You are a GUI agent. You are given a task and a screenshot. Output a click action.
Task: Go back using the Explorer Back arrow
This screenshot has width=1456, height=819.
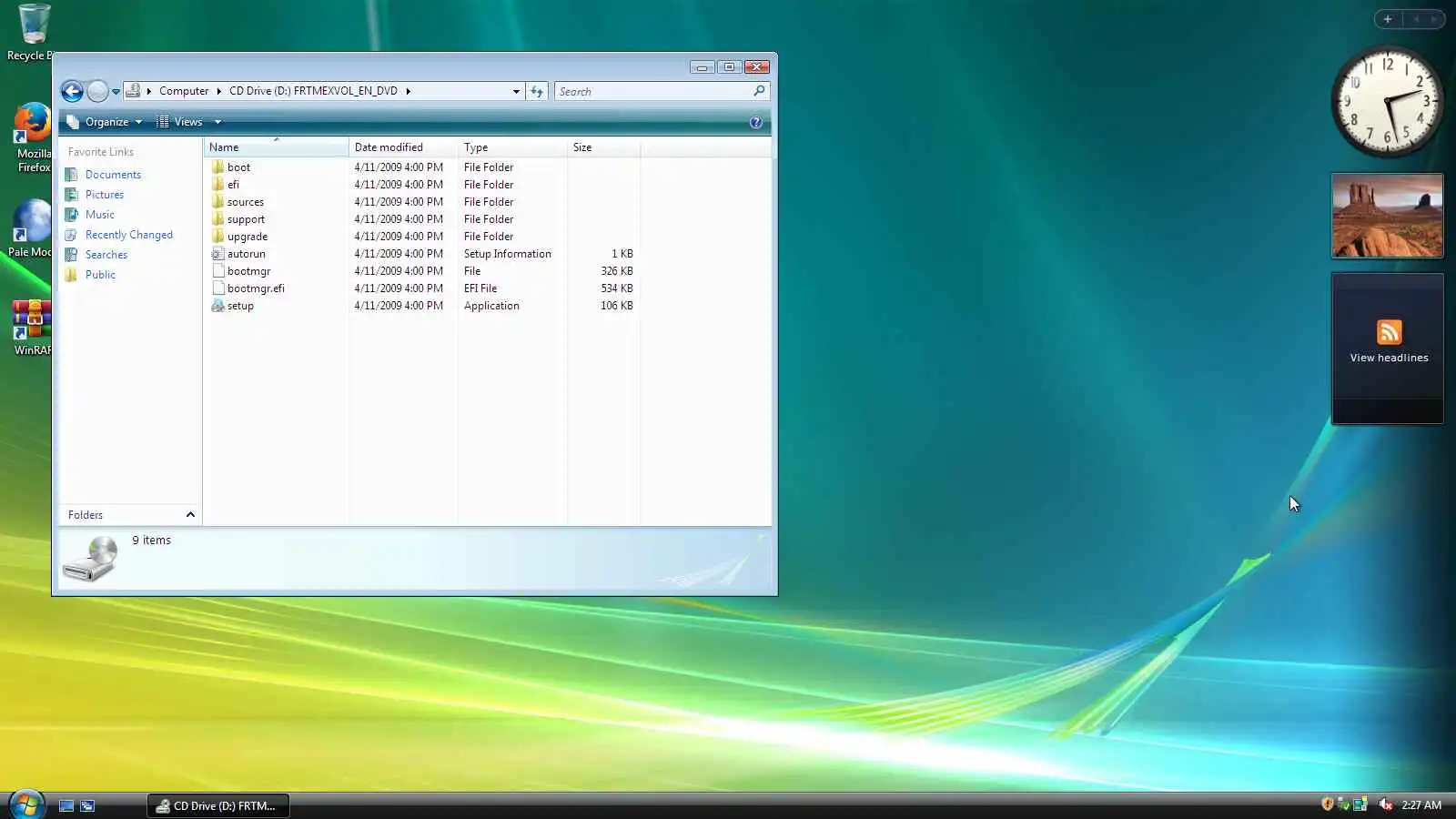point(72,91)
